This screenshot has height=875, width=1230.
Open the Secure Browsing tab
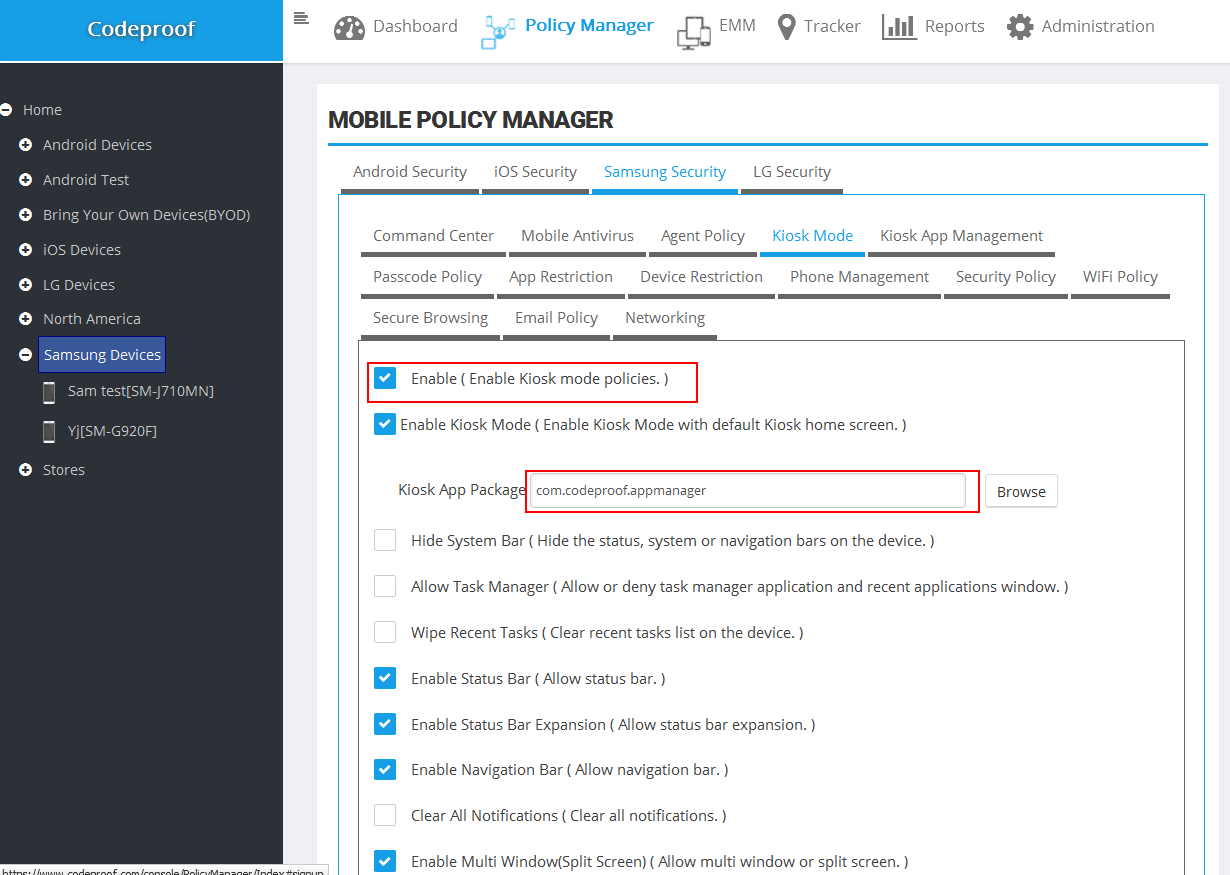(430, 318)
